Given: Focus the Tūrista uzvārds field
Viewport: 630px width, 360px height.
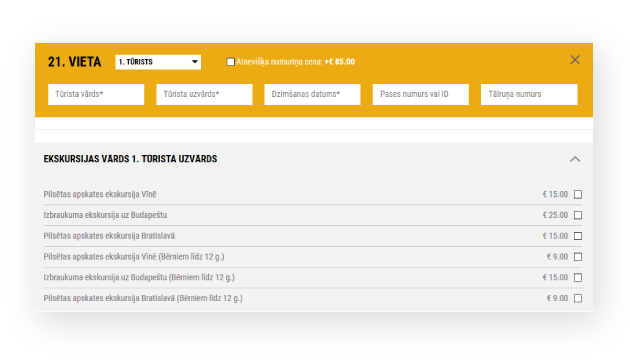Looking at the screenshot, I should coord(204,94).
